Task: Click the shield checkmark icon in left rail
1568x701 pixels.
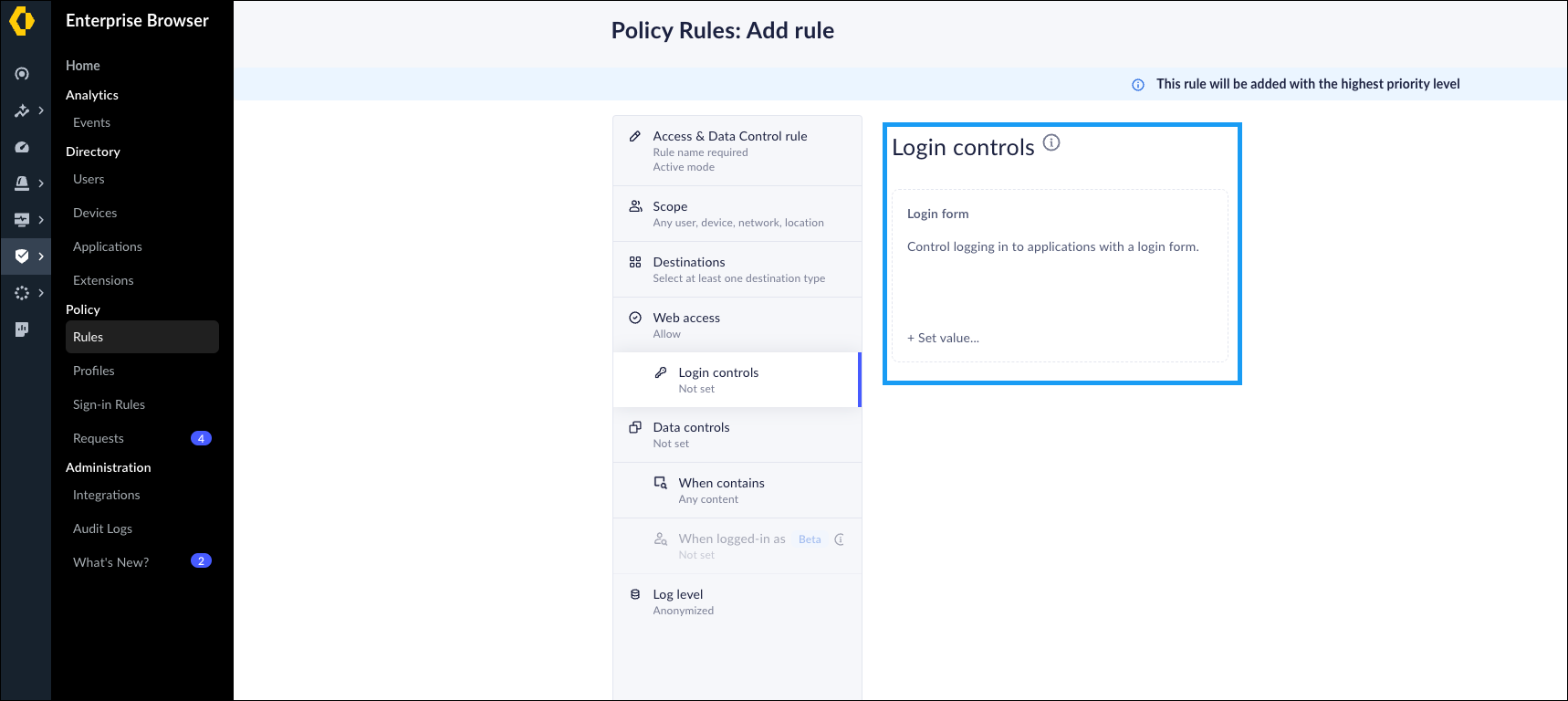Action: point(22,256)
